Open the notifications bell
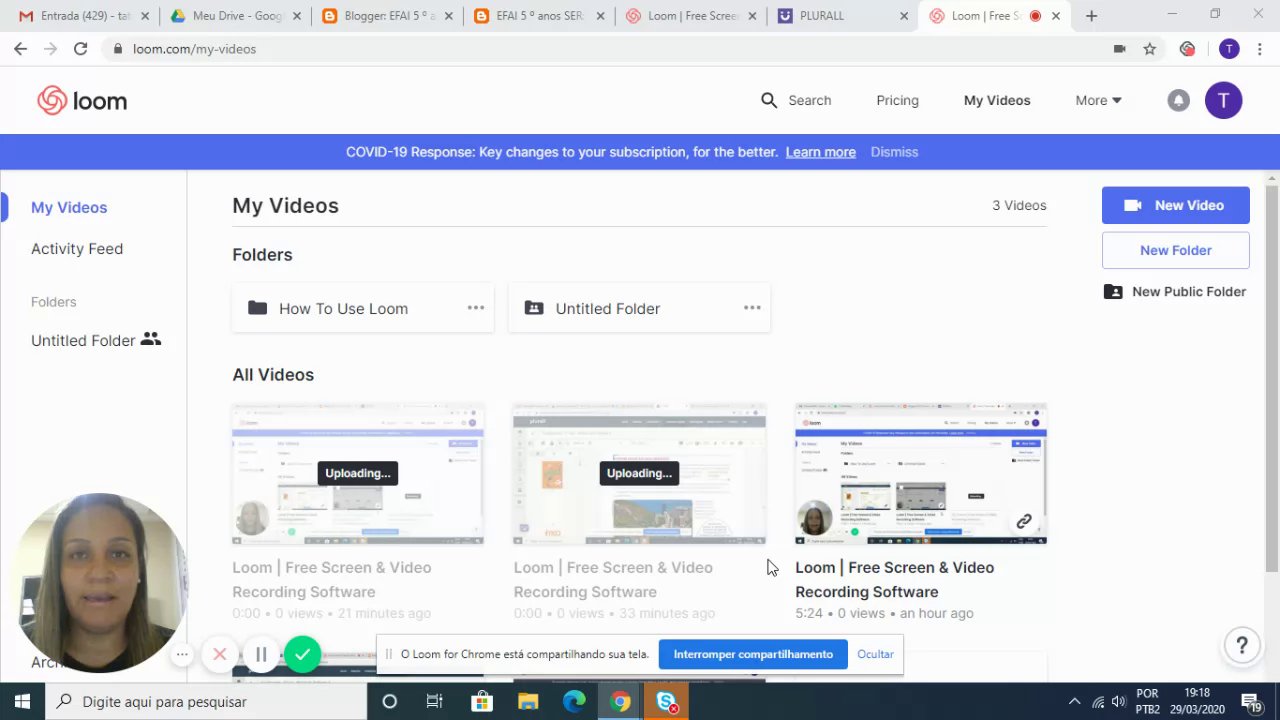Viewport: 1280px width, 720px height. [x=1179, y=100]
